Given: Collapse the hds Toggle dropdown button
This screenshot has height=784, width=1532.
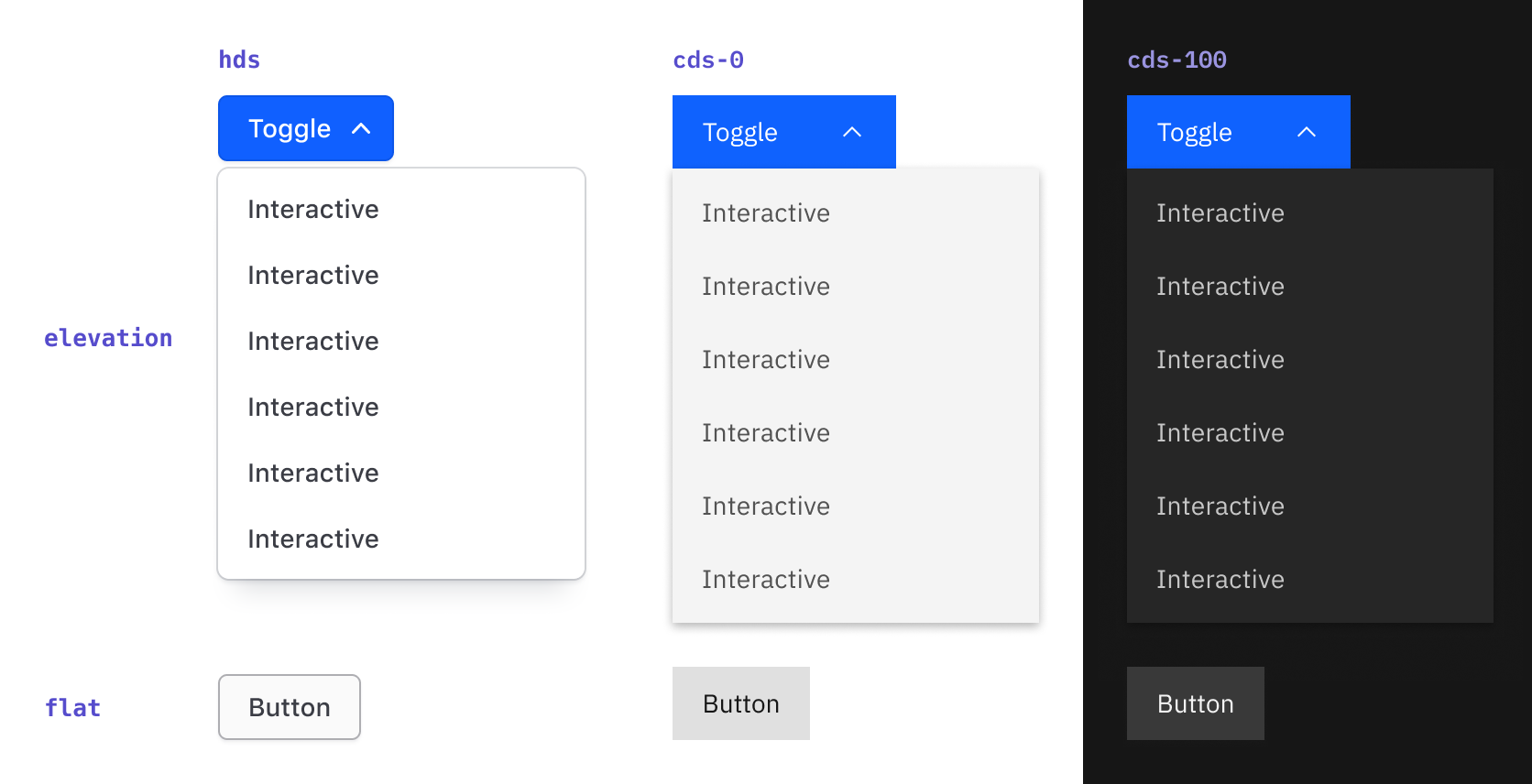Looking at the screenshot, I should pyautogui.click(x=306, y=128).
